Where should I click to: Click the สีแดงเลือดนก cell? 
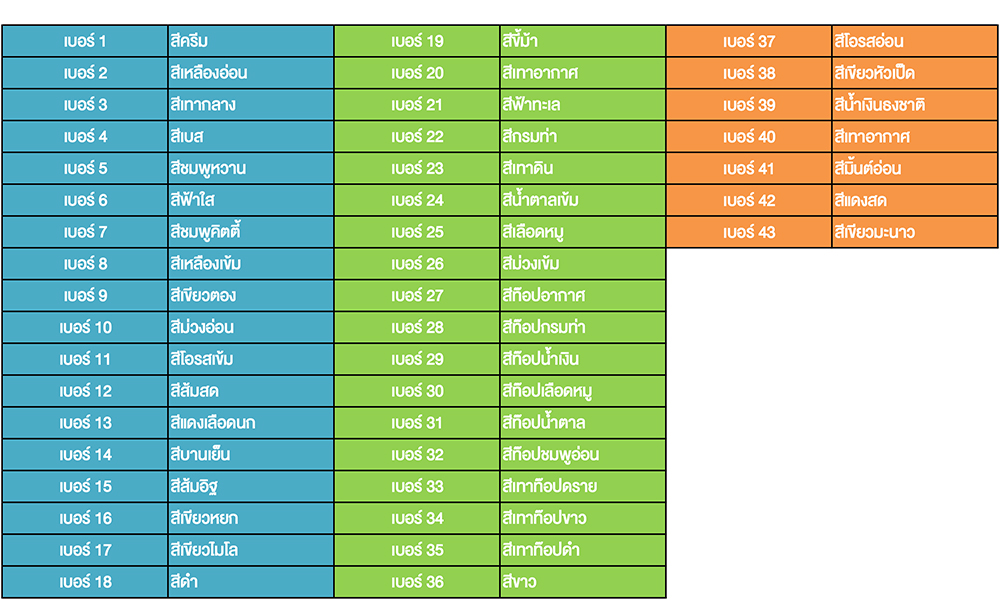tap(251, 423)
